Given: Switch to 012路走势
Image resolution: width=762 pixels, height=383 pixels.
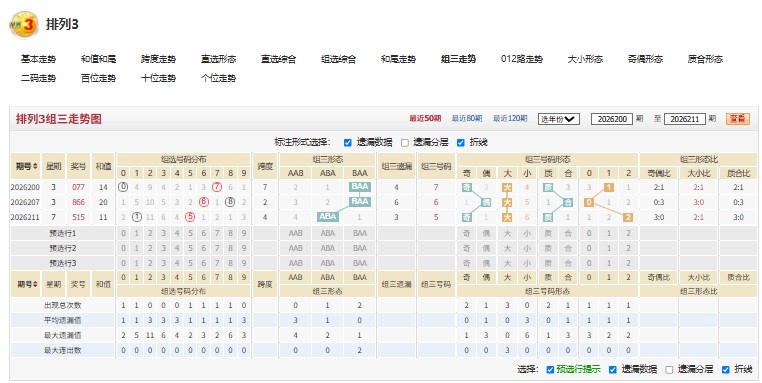Looking at the screenshot, I should (x=521, y=59).
